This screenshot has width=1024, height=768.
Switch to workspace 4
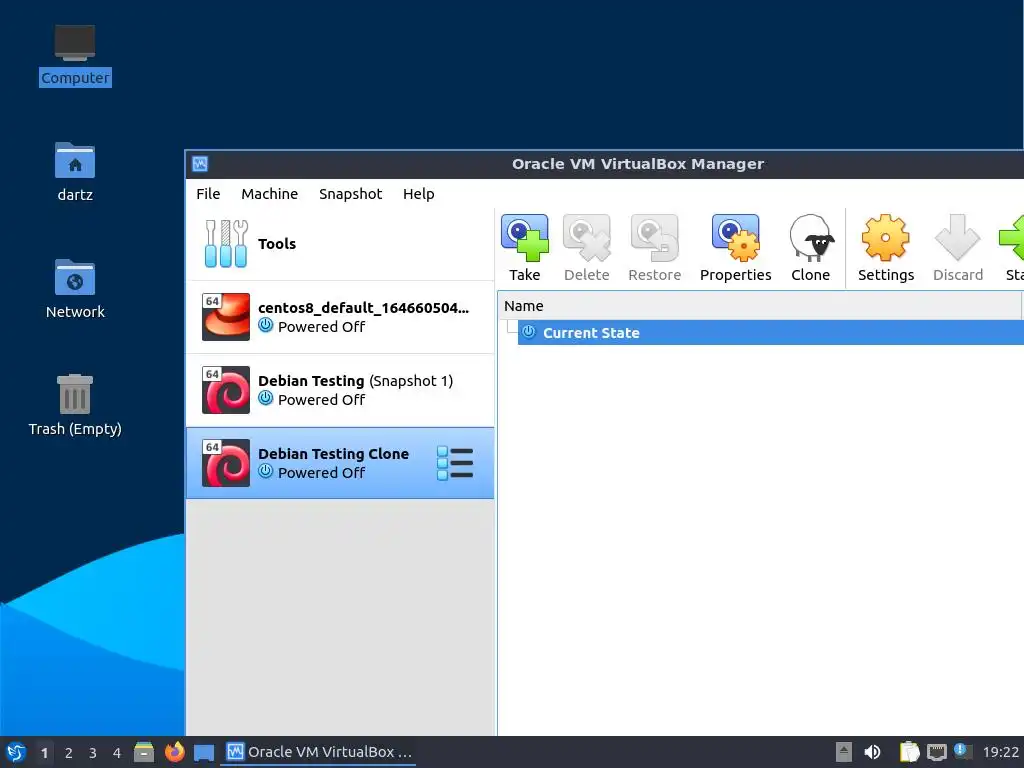[x=117, y=753]
